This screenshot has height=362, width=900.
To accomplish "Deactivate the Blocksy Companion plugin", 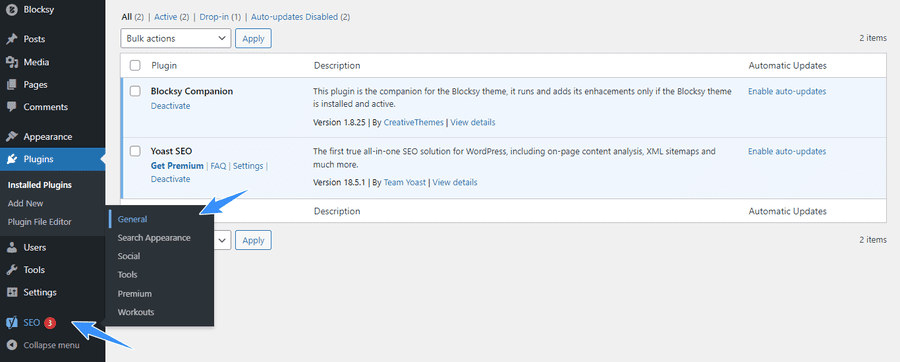I will [x=170, y=106].
